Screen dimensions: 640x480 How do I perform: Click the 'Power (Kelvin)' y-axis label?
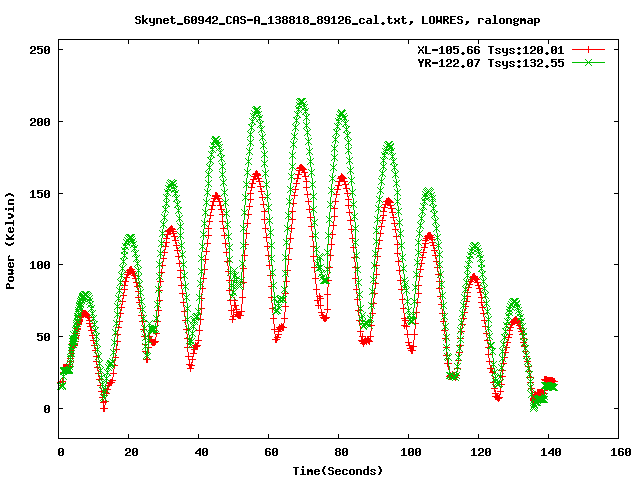[x=10, y=241]
